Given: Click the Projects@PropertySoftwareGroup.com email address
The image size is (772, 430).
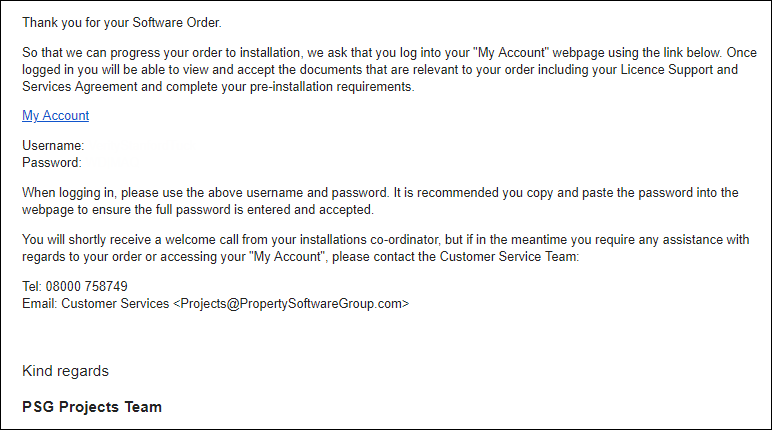Looking at the screenshot, I should pos(291,303).
